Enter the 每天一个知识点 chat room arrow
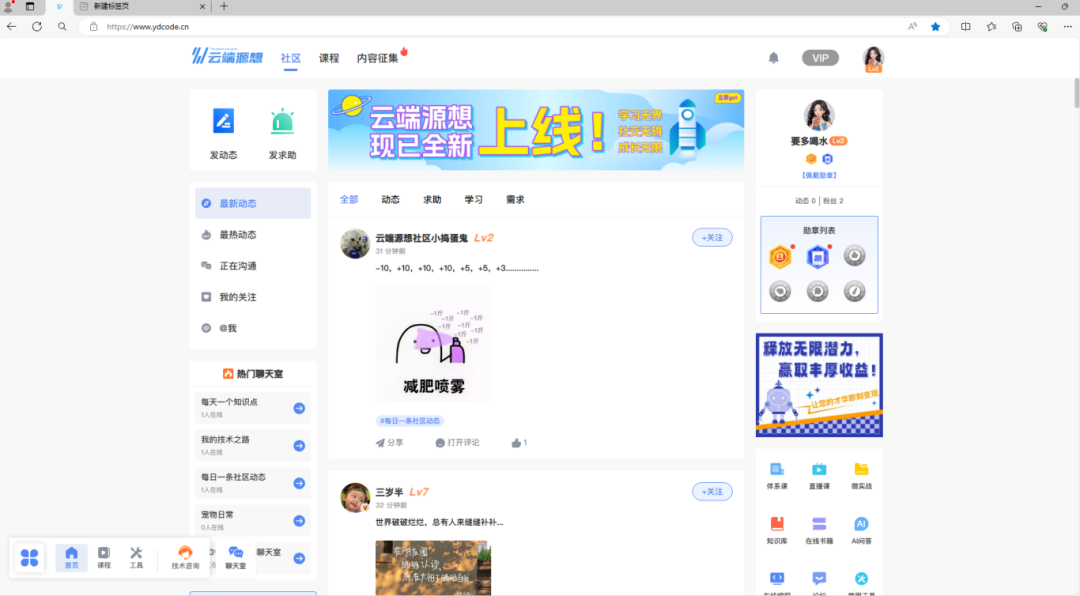 tap(299, 409)
